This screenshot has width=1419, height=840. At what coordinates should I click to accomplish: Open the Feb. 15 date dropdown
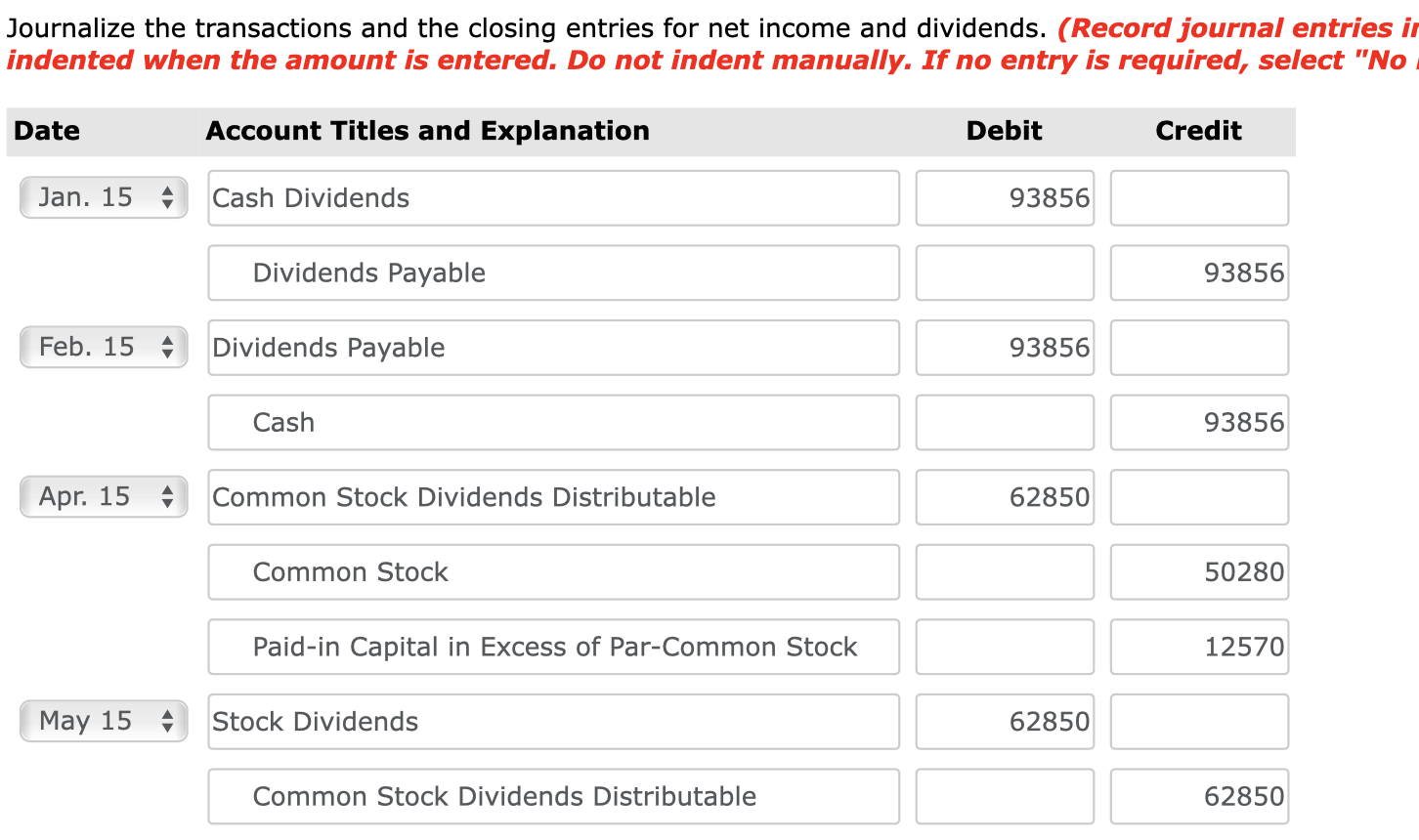click(103, 347)
